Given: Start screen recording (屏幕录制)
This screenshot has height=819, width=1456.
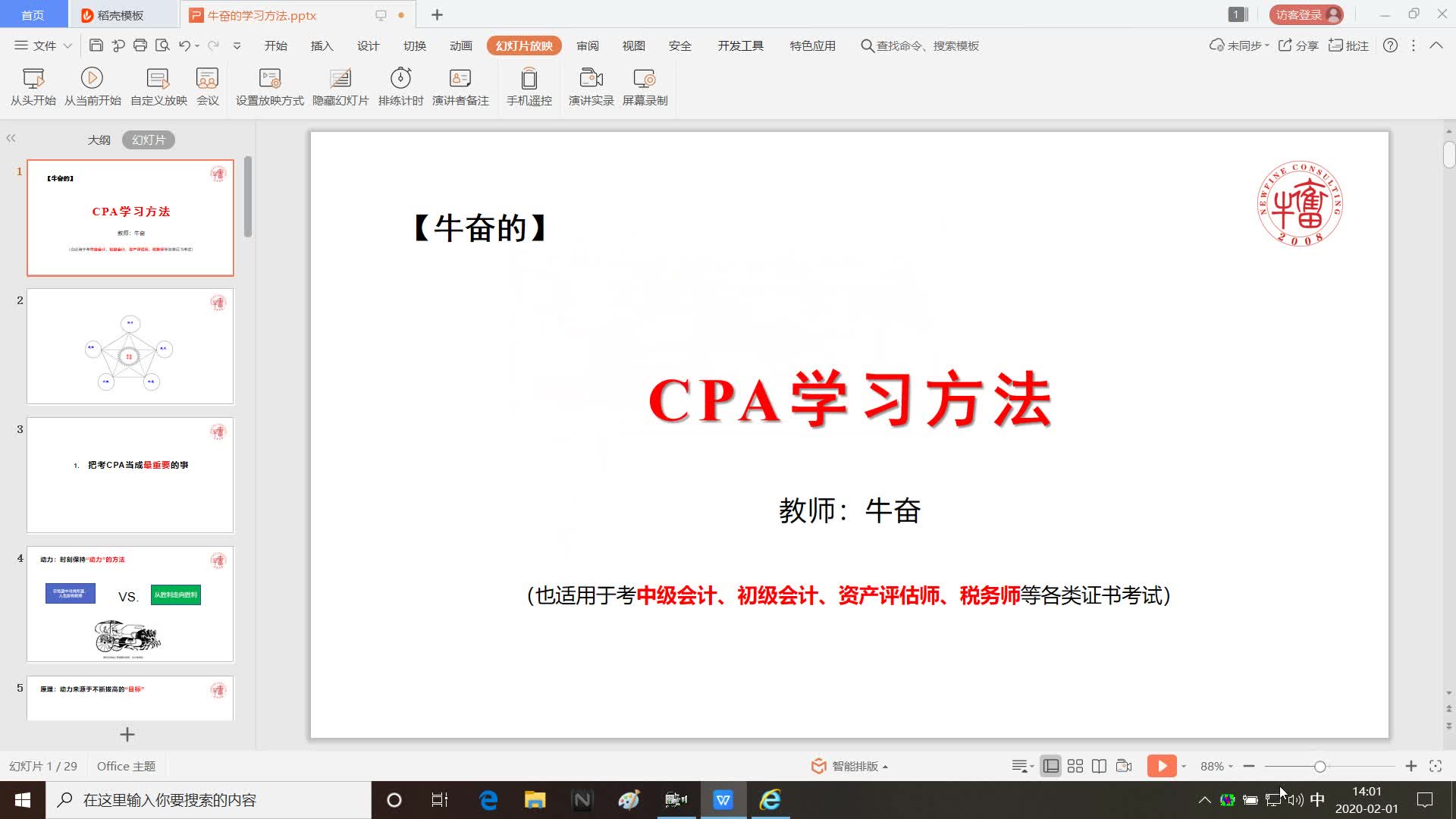Looking at the screenshot, I should click(x=645, y=87).
